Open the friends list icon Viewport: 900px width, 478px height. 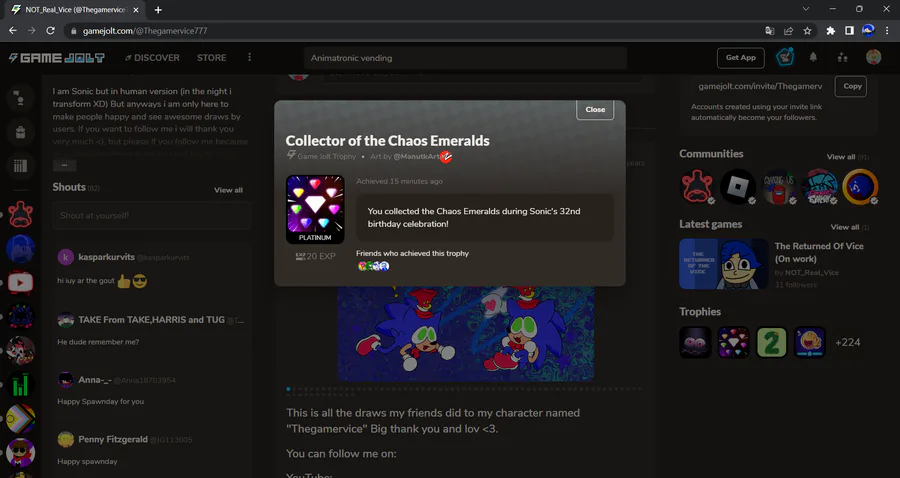pos(843,57)
